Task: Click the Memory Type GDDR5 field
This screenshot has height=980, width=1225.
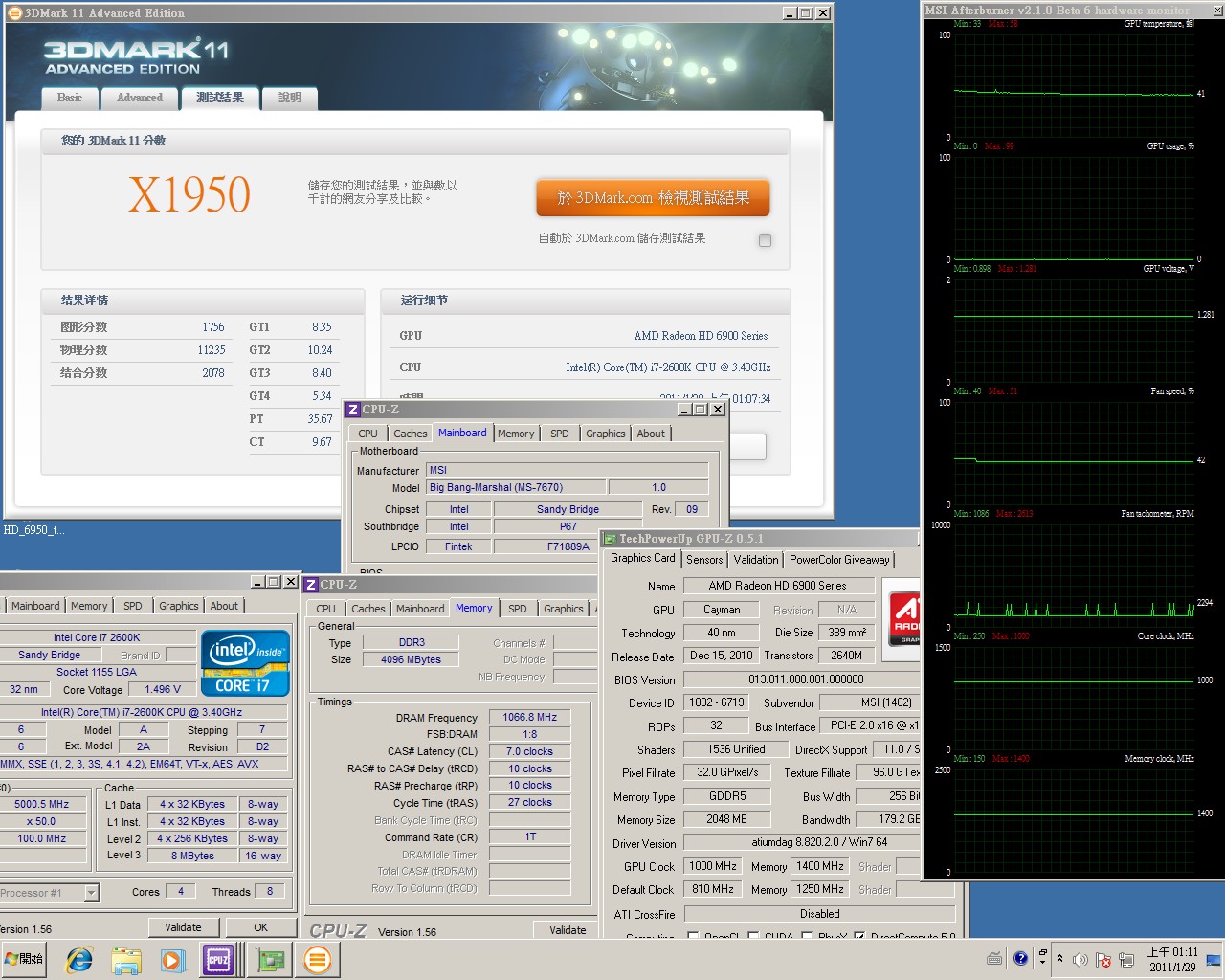Action: tap(727, 796)
